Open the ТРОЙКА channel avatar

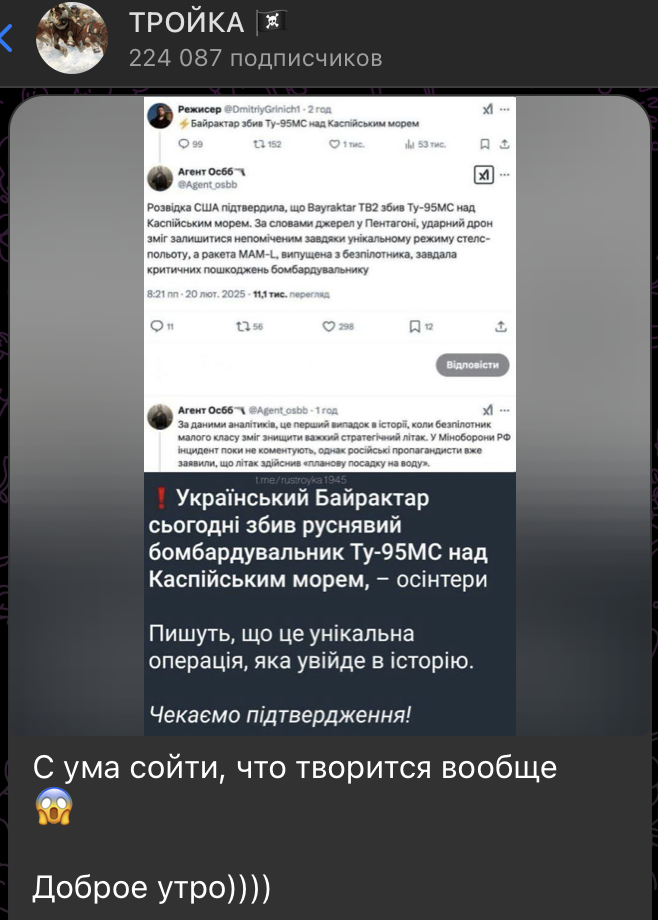point(72,38)
